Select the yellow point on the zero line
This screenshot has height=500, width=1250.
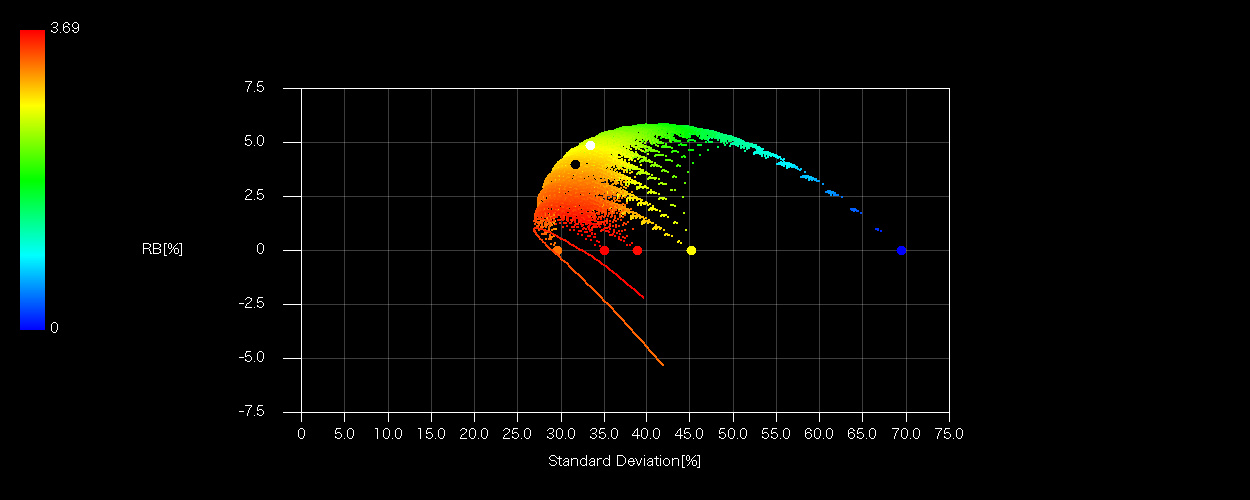click(x=691, y=250)
